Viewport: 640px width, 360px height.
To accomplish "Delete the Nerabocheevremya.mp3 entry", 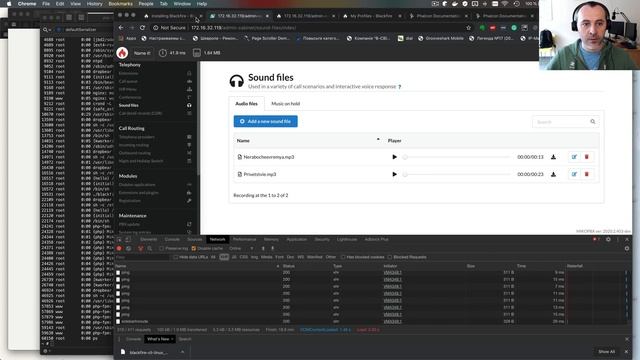I will pyautogui.click(x=587, y=157).
